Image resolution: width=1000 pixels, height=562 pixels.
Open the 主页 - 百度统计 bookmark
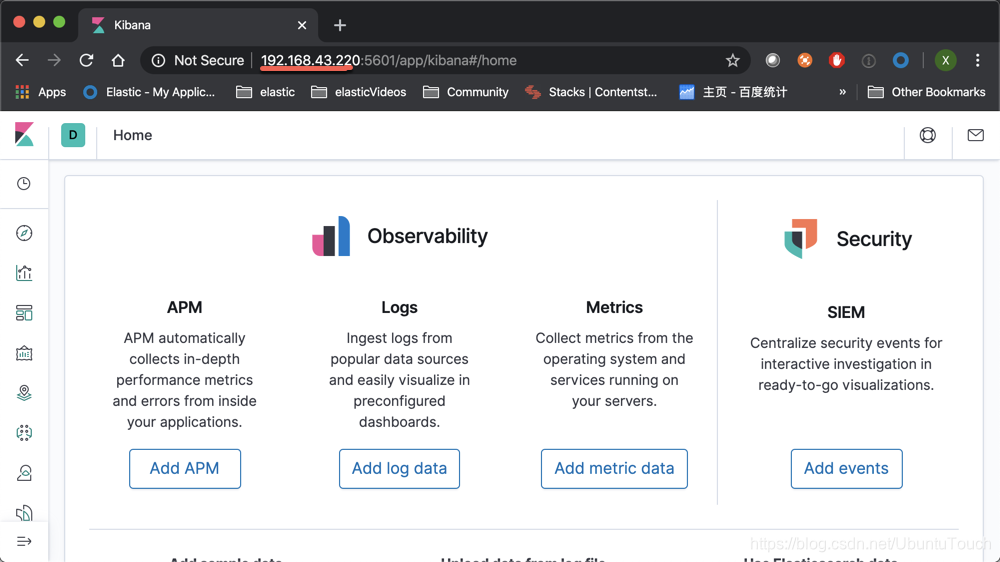[733, 92]
